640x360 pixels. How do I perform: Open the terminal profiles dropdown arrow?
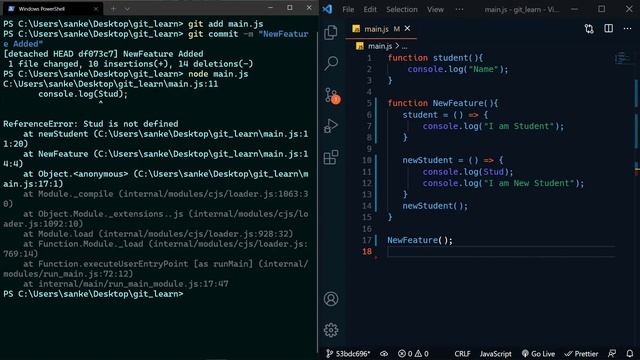point(127,9)
